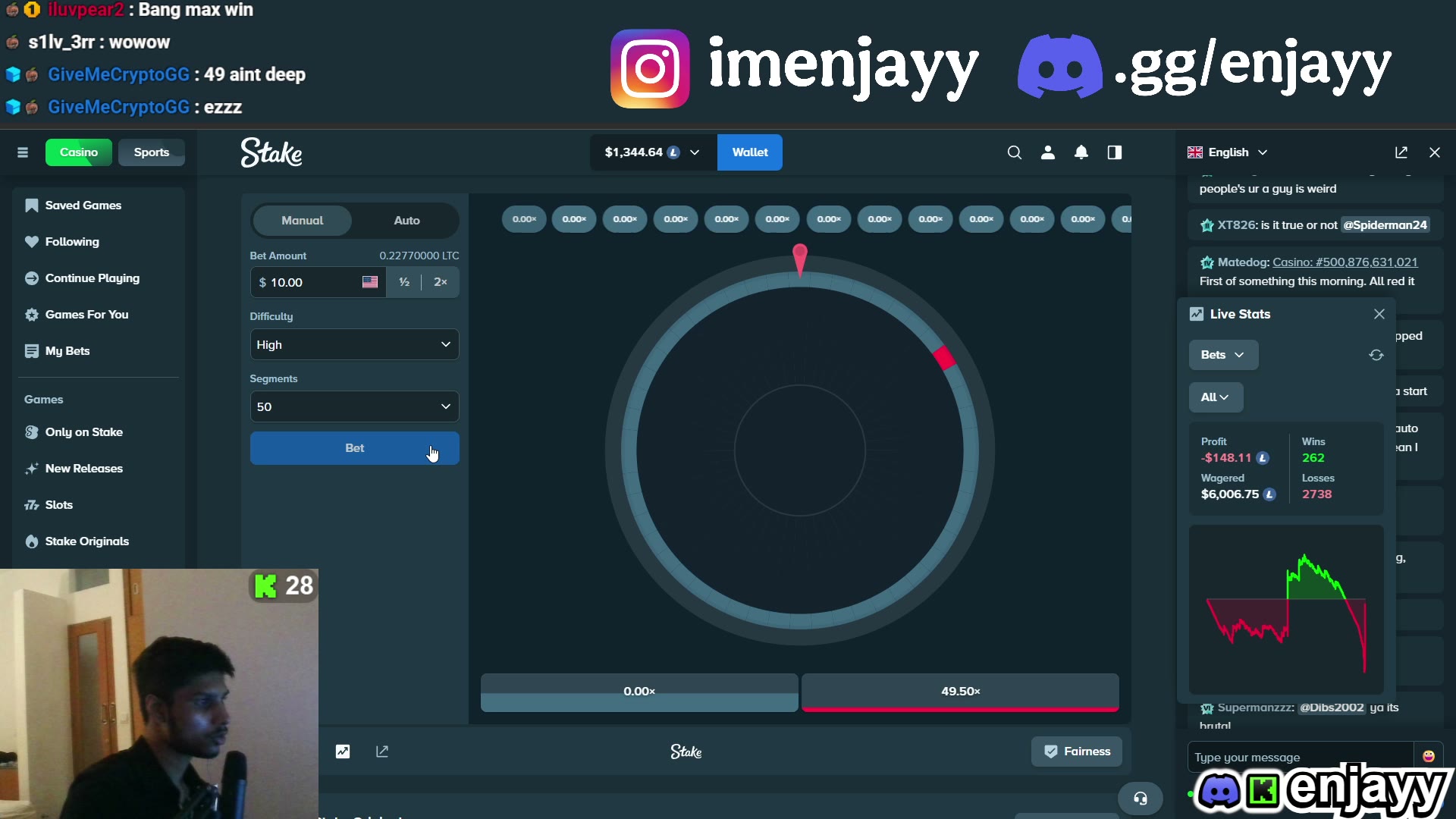Click the Stake logo in header
Viewport: 1456px width, 819px height.
coord(271,152)
